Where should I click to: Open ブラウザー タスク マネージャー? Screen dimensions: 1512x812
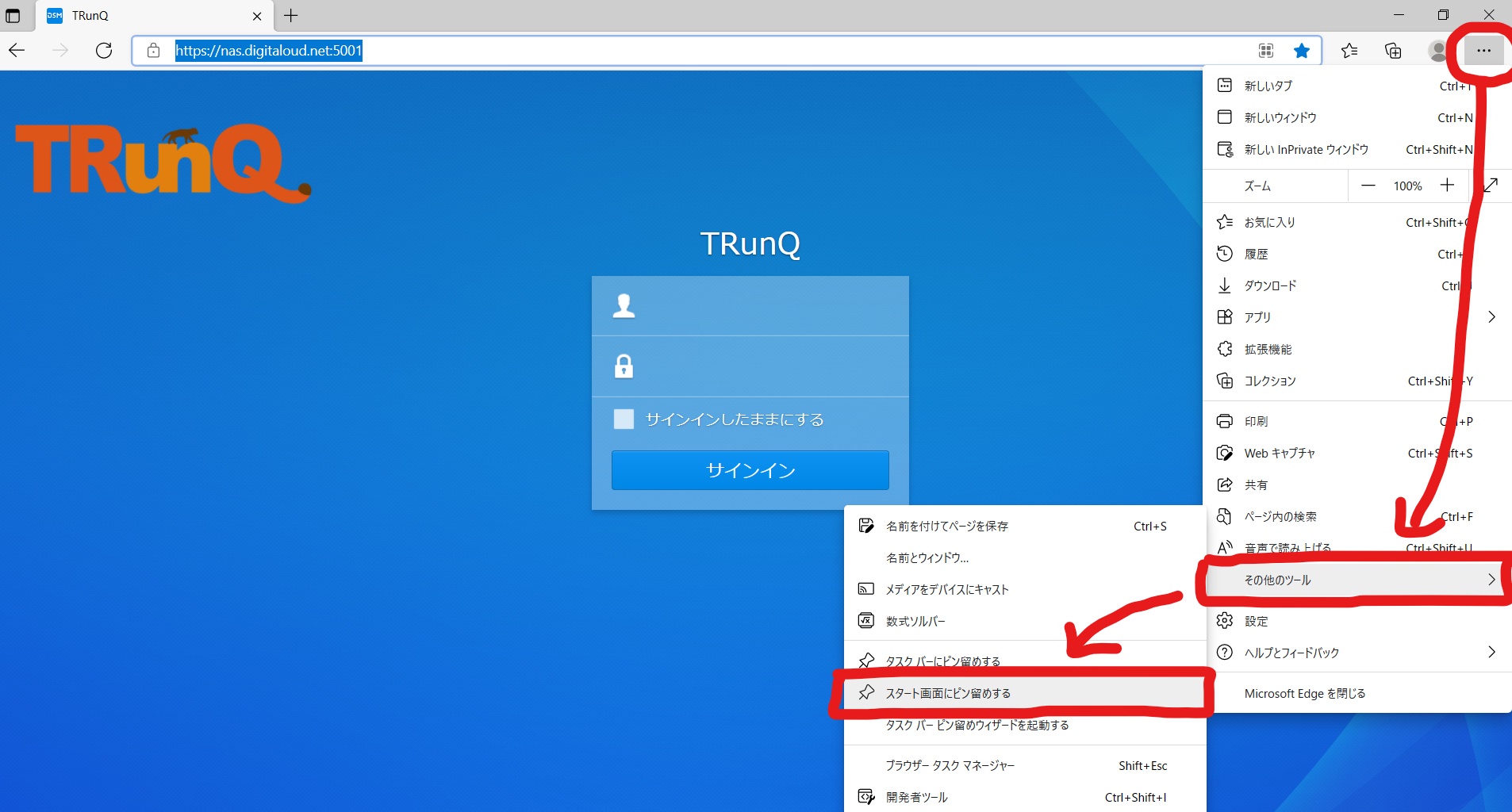click(1025, 765)
